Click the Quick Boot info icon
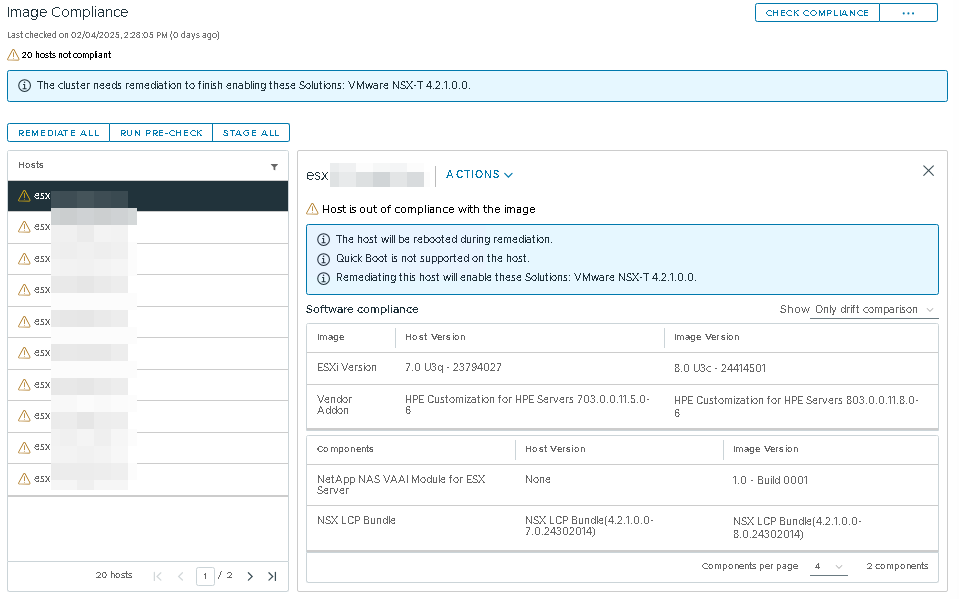Viewport: 959px width, 599px height. point(323,258)
